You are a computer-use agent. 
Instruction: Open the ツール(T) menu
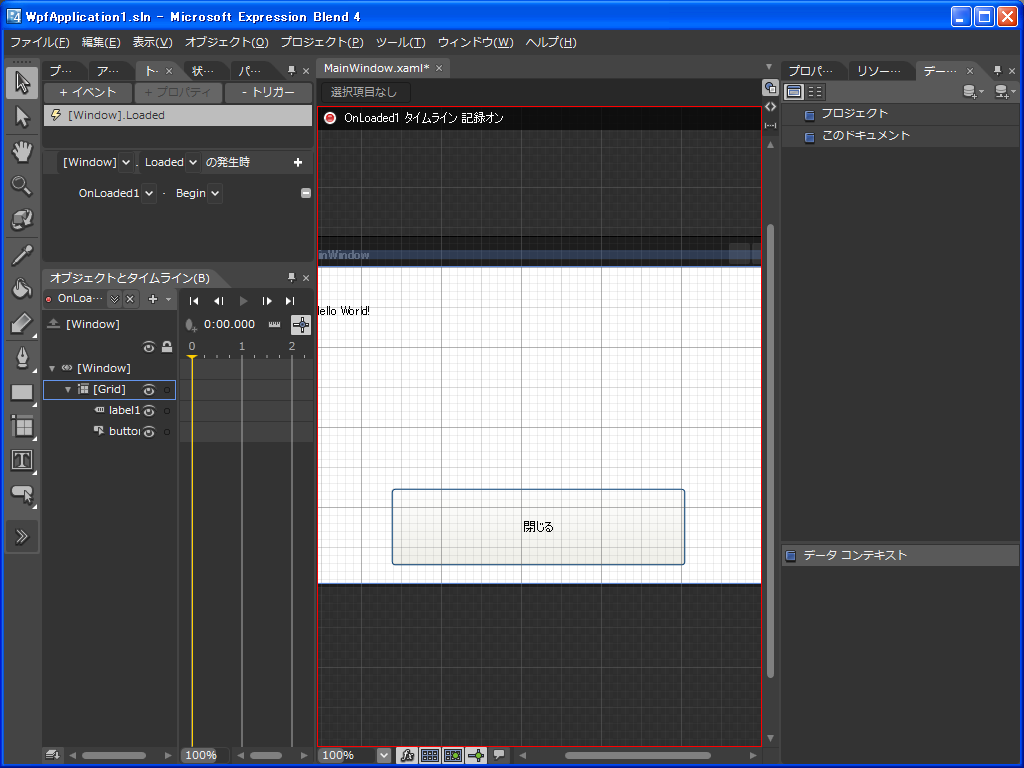click(x=400, y=42)
